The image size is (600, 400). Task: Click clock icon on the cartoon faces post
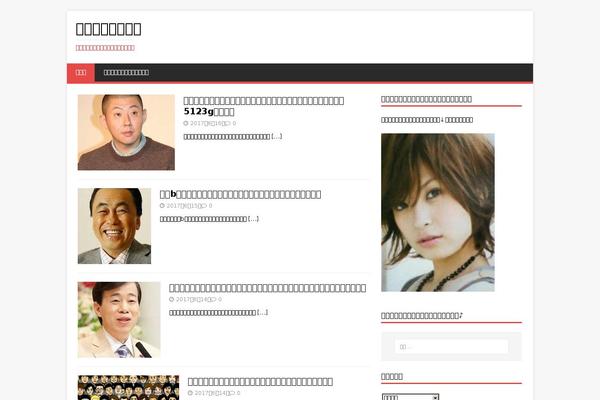190,393
